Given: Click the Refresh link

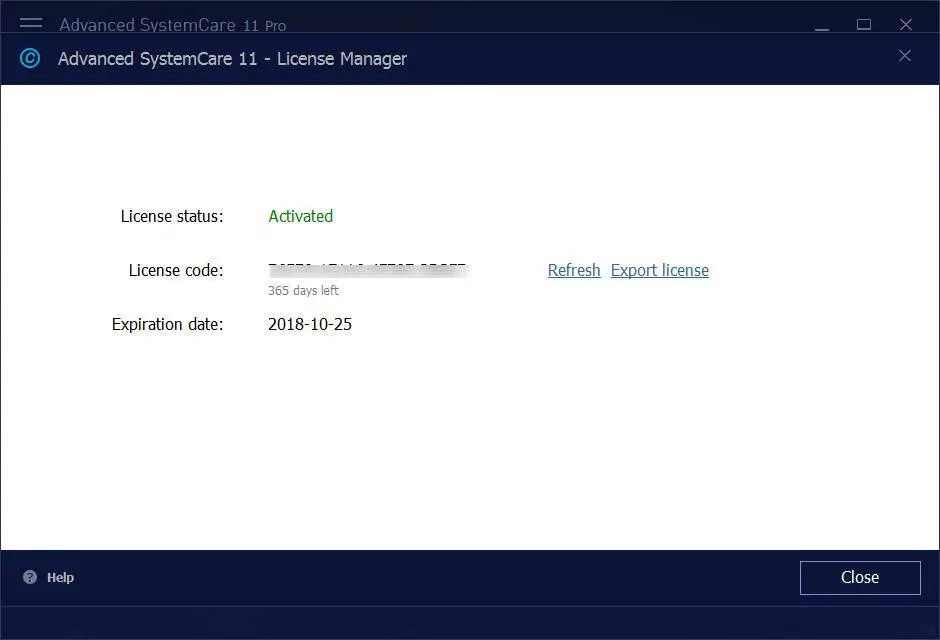Looking at the screenshot, I should 574,270.
